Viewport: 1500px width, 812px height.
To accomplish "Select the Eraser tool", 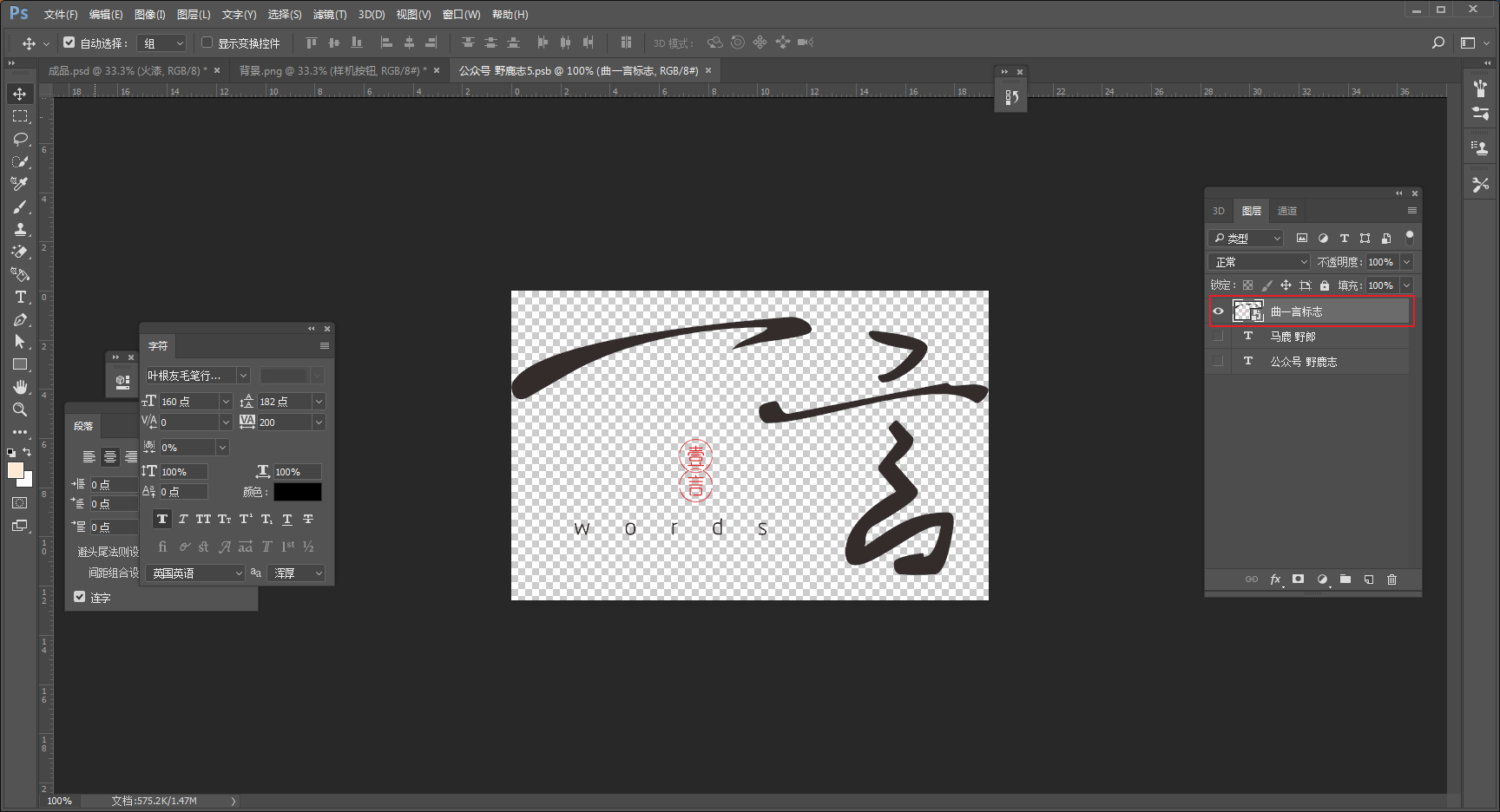I will tap(19, 252).
